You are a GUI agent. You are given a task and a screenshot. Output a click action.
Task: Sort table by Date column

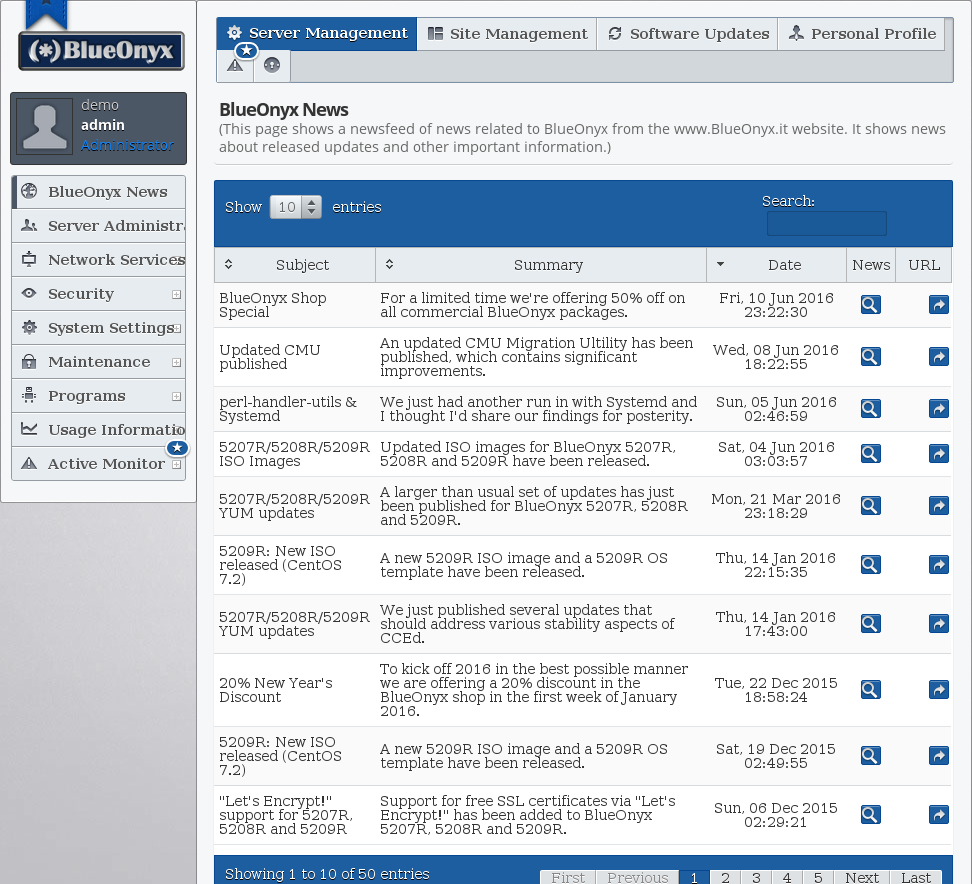tap(776, 265)
